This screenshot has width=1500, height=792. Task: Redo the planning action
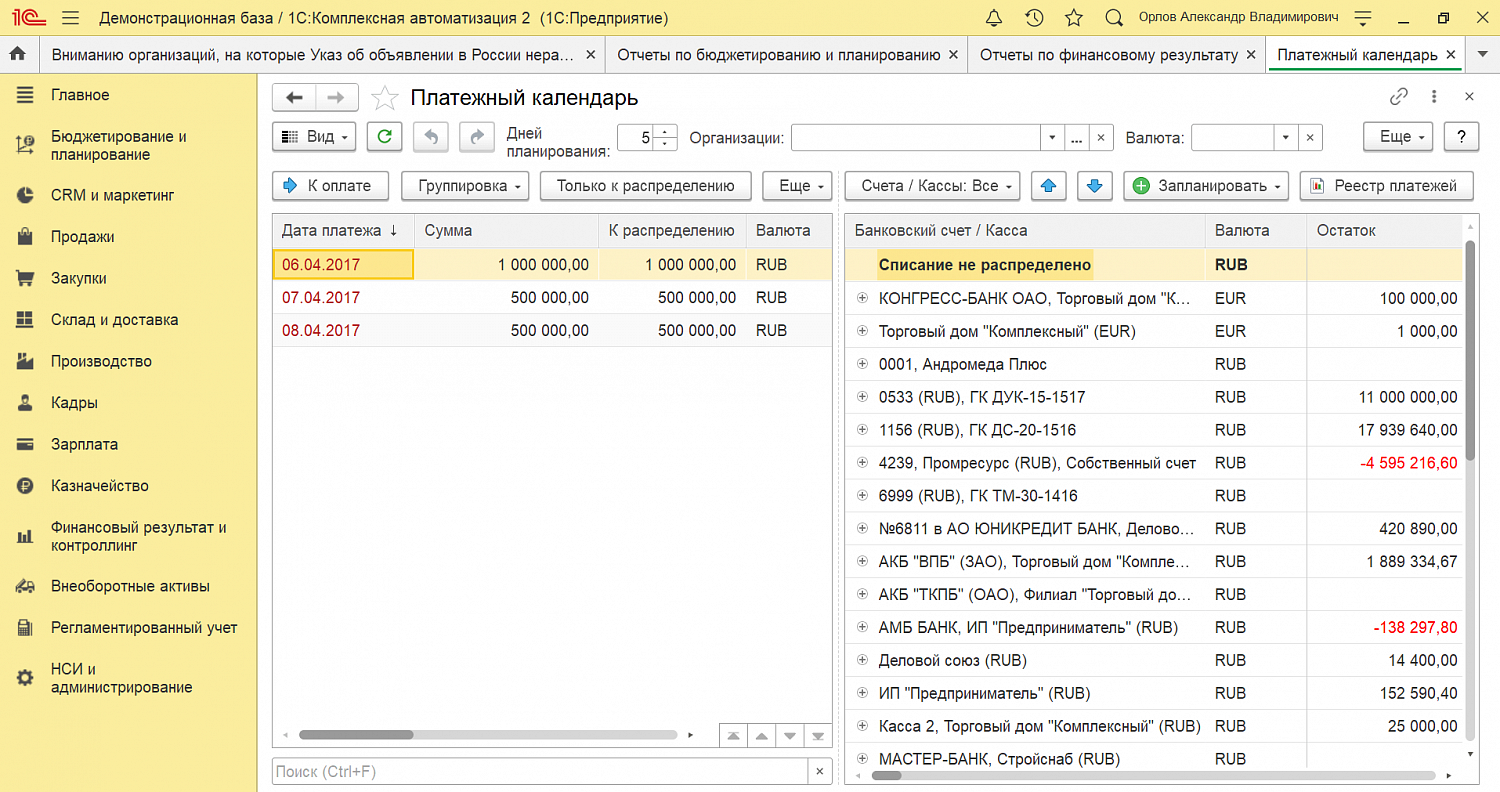click(477, 137)
